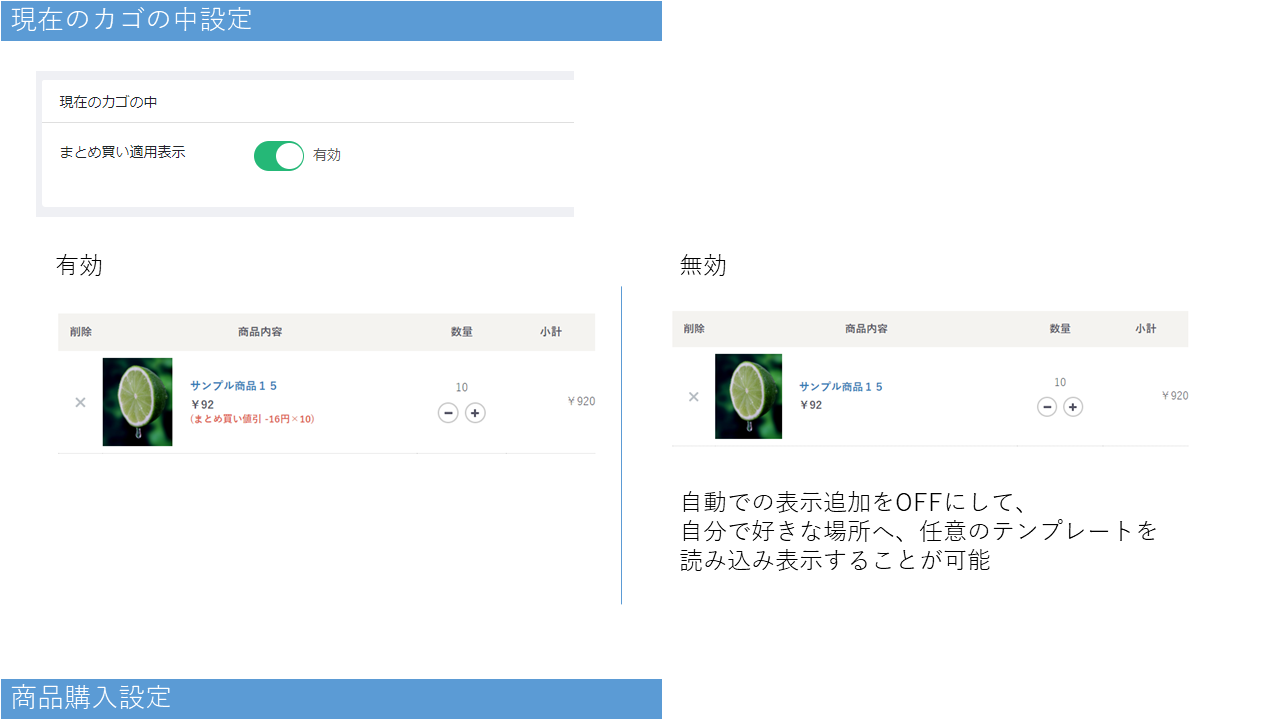Open サンプル商品１５ link in the 無効 cart
The height and width of the screenshot is (720, 1280).
pos(840,387)
